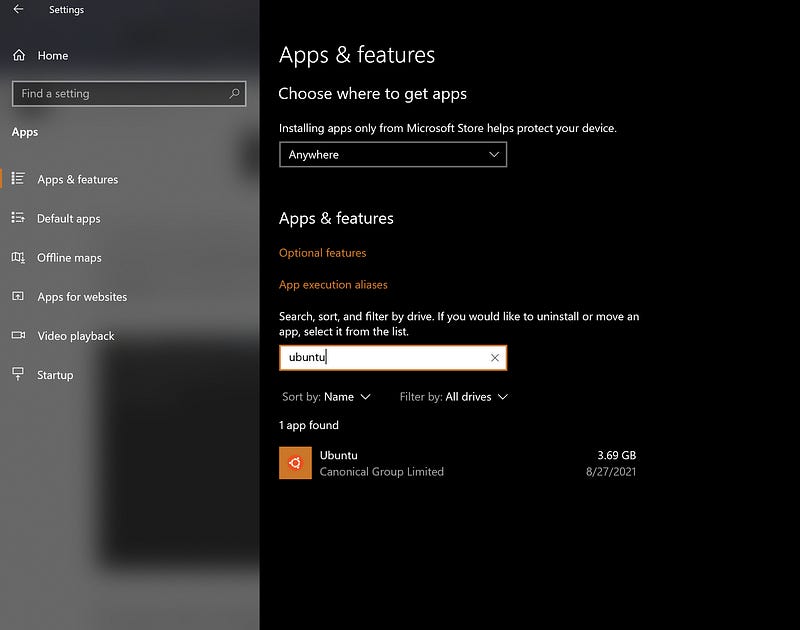Image resolution: width=800 pixels, height=630 pixels.
Task: Open the Optional features link
Action: [322, 253]
